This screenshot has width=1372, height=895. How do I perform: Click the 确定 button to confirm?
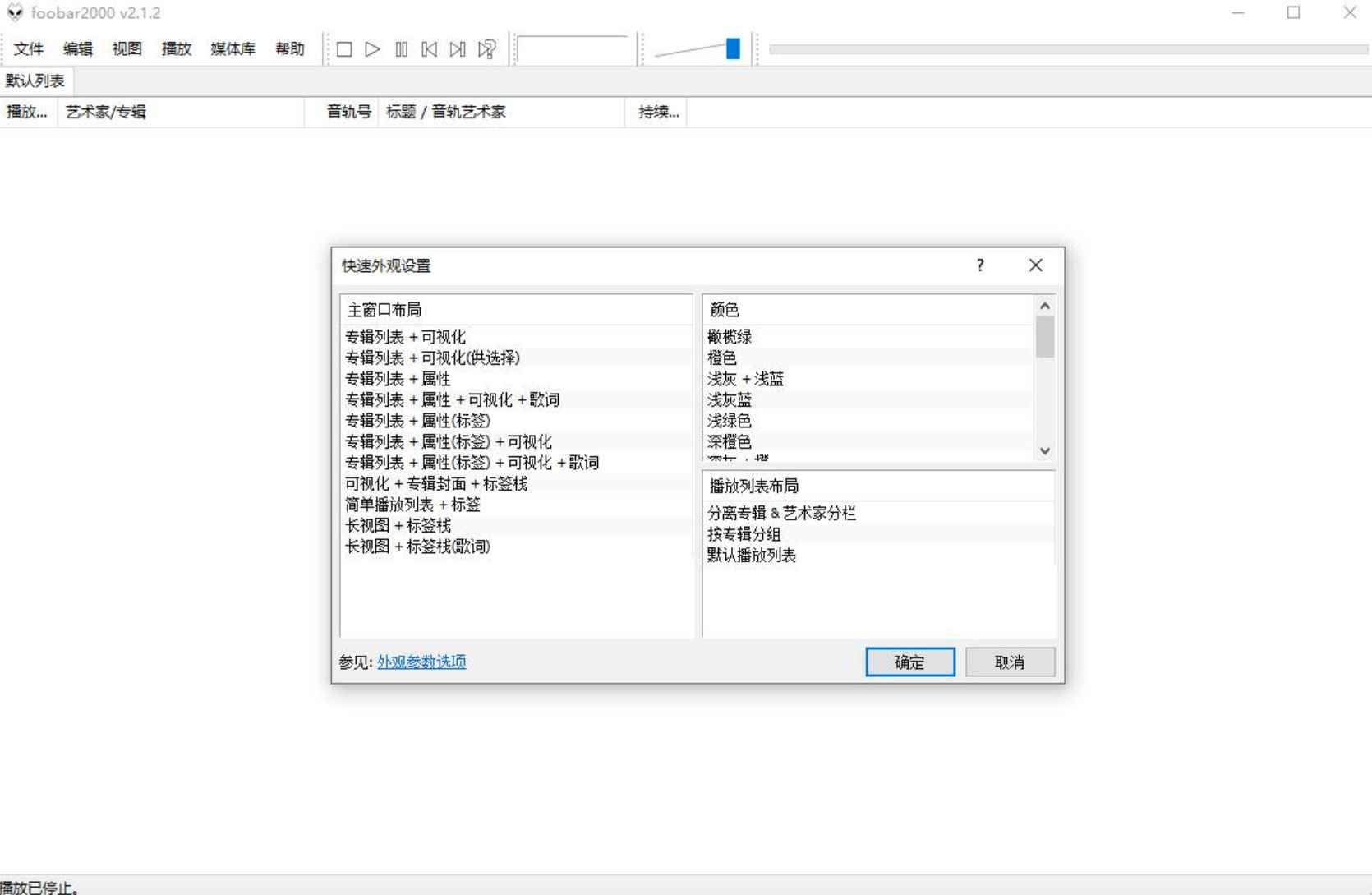pyautogui.click(x=909, y=662)
